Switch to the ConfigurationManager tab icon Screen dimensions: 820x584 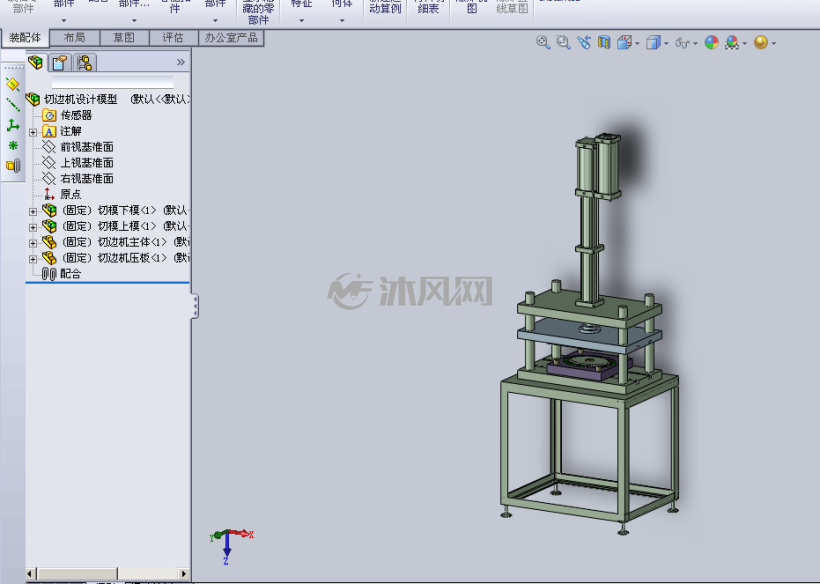[84, 63]
